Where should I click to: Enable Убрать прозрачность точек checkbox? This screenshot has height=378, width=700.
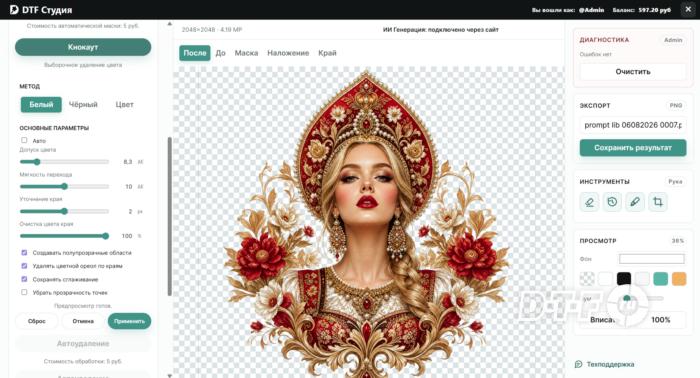[24, 292]
